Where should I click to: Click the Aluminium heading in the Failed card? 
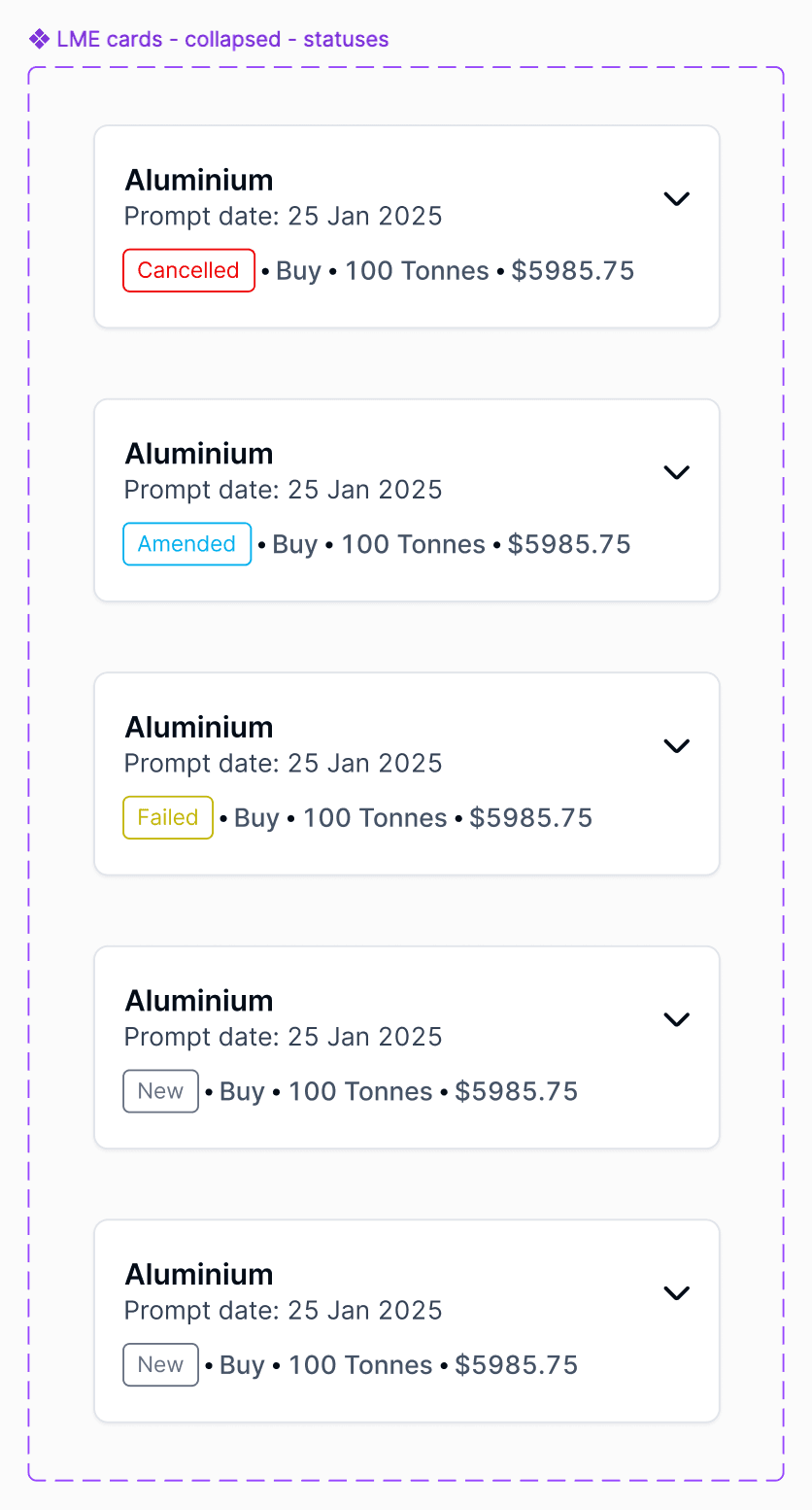(x=199, y=727)
